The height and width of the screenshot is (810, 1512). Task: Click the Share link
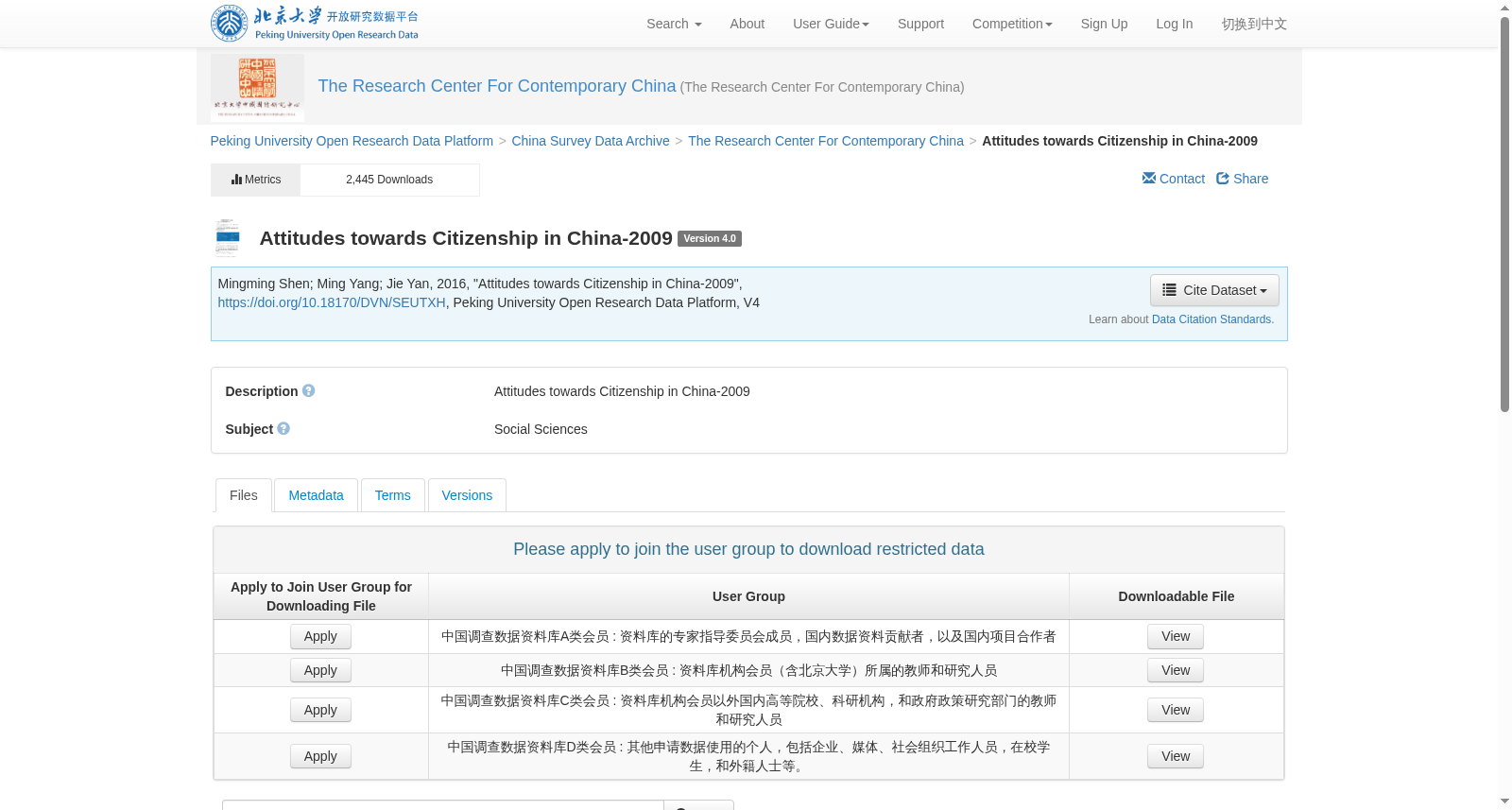pyautogui.click(x=1242, y=179)
